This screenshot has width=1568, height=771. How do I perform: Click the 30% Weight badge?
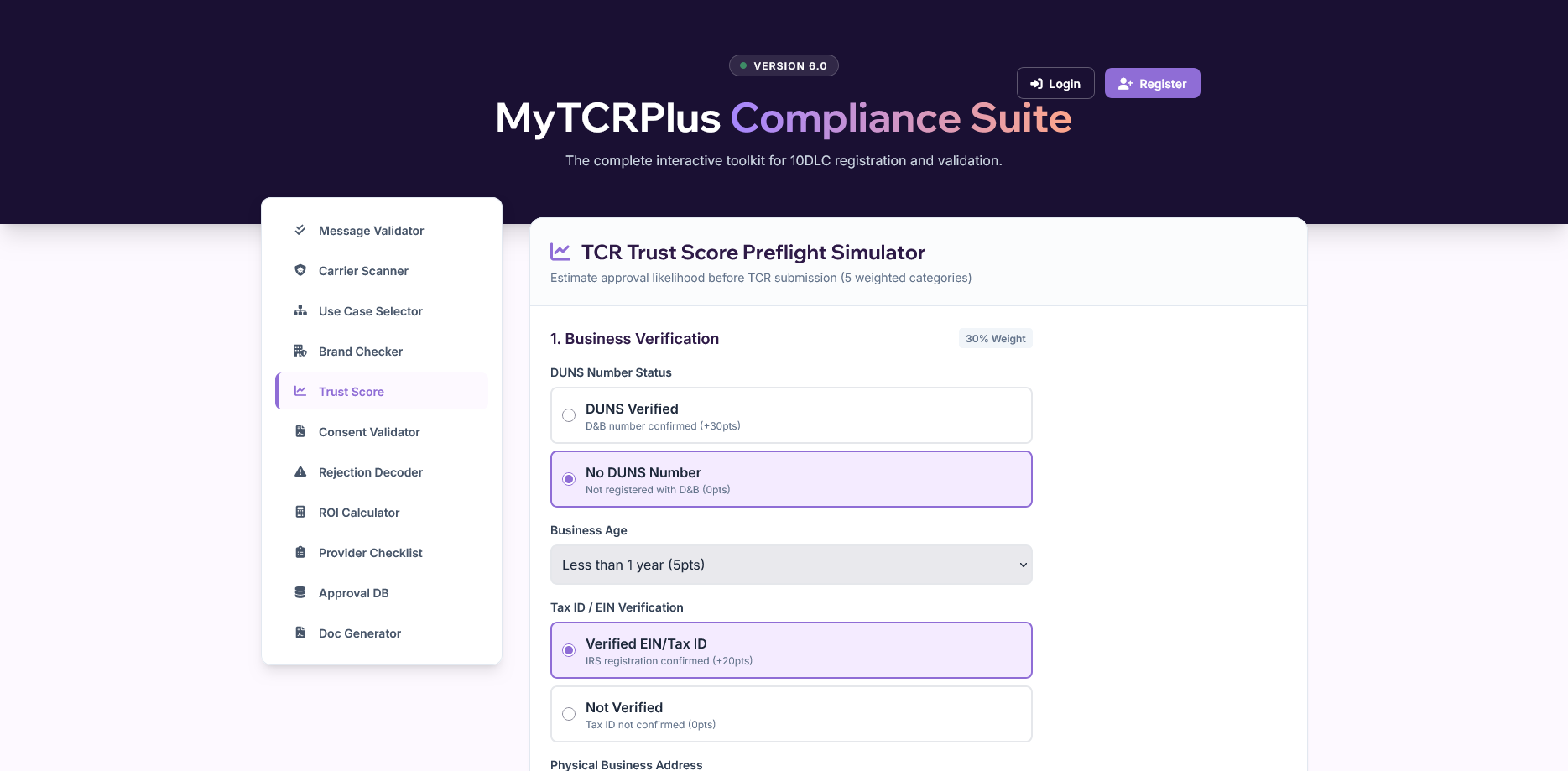[x=995, y=338]
